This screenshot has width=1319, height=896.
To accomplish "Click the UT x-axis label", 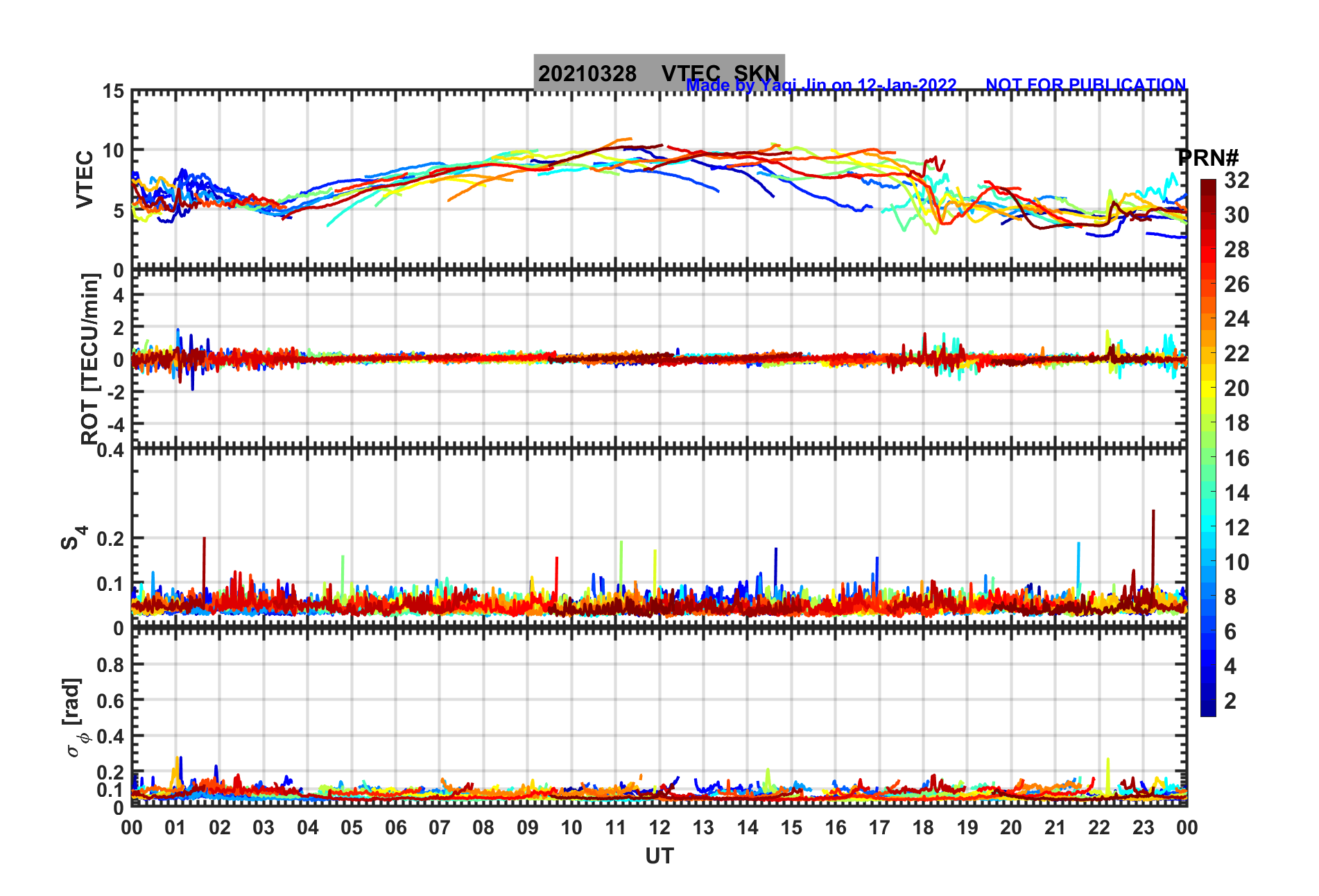I will tap(659, 856).
